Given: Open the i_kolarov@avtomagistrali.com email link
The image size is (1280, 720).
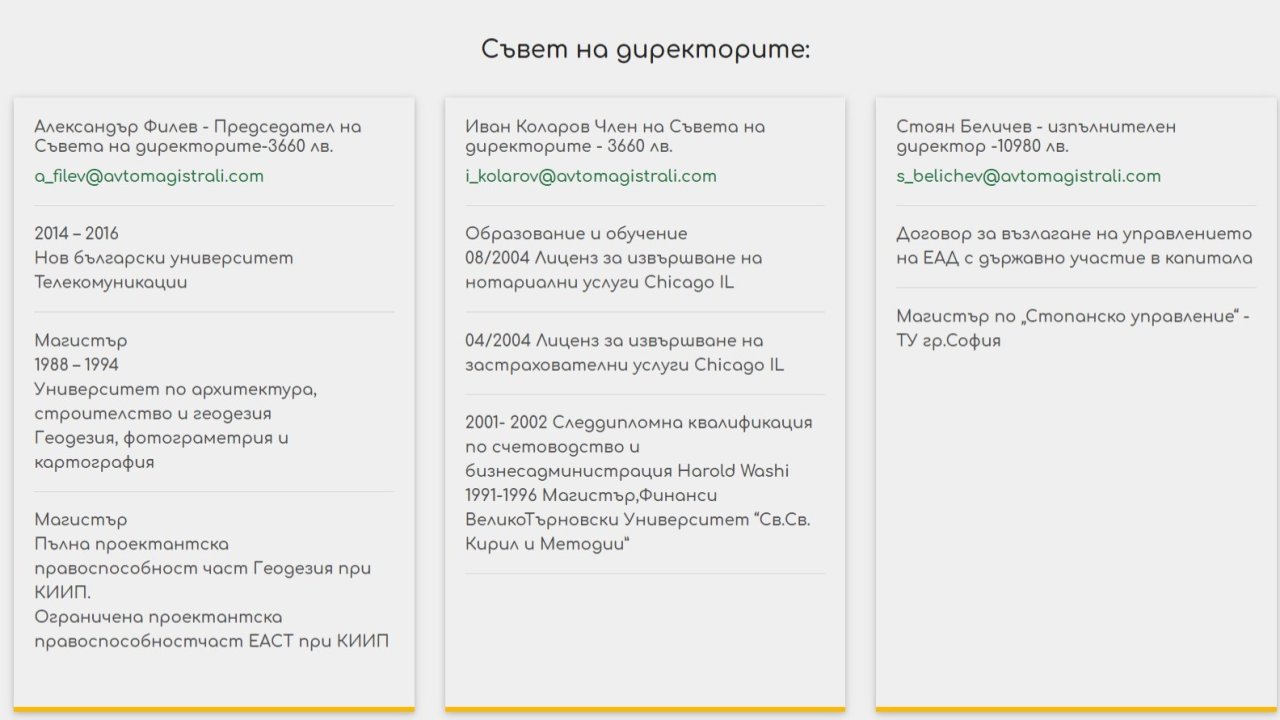Looking at the screenshot, I should click(x=590, y=177).
